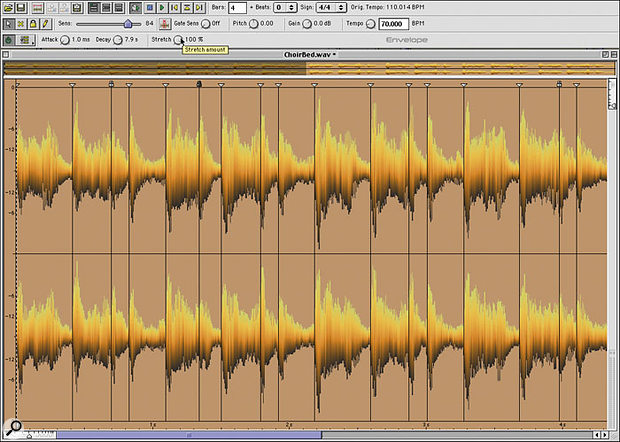
Task: Click the Tempo knob
Action: pos(370,24)
